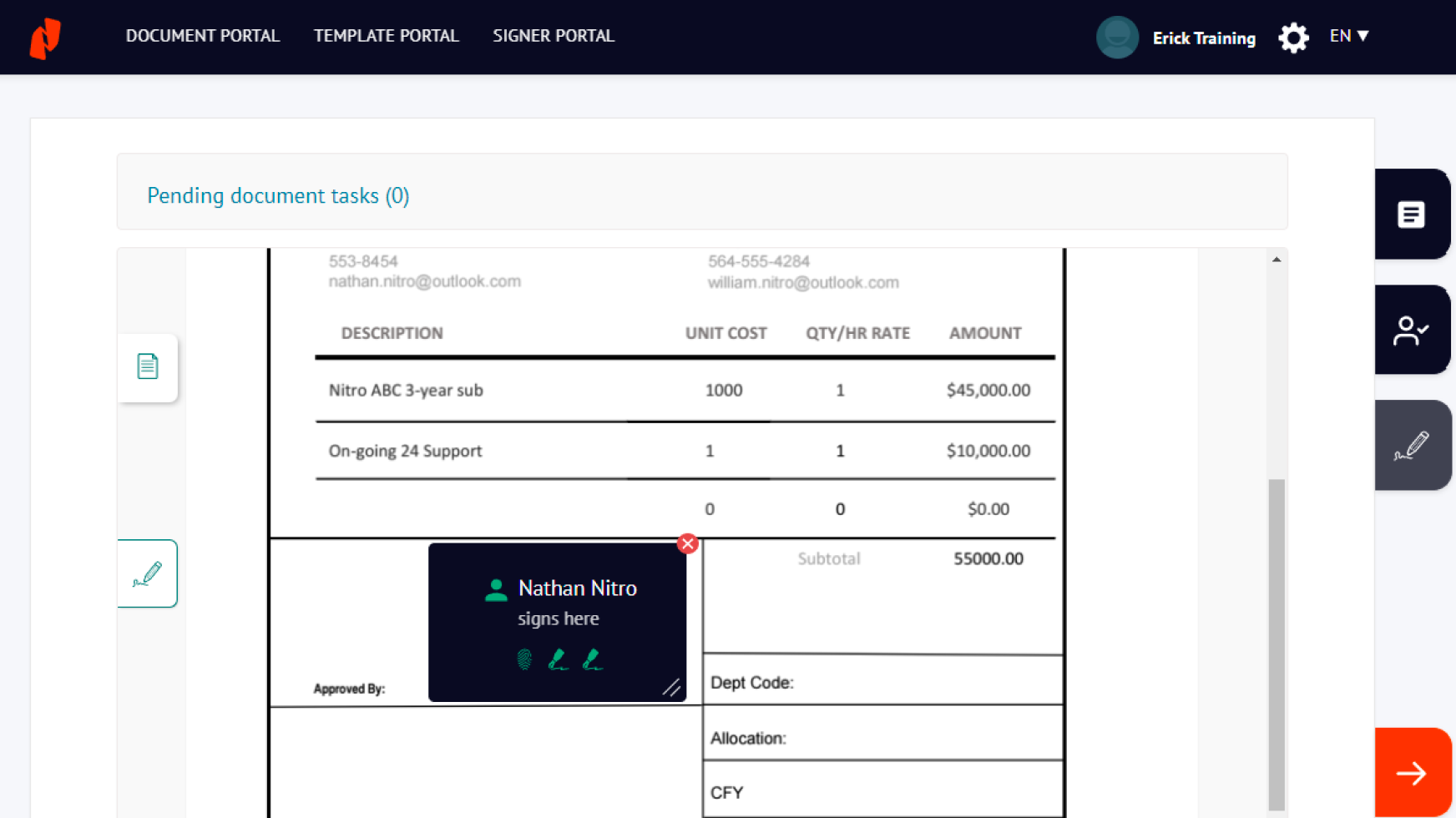Open settings via the gear icon
Image resolution: width=1456 pixels, height=818 pixels.
(x=1293, y=38)
